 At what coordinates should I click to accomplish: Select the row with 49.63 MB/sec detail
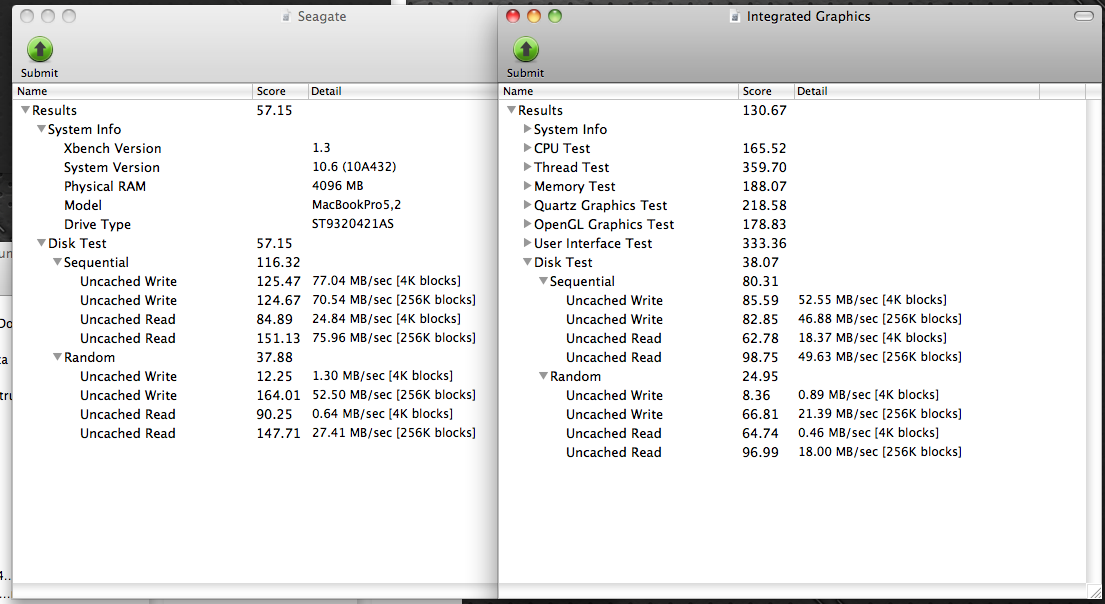[x=793, y=357]
